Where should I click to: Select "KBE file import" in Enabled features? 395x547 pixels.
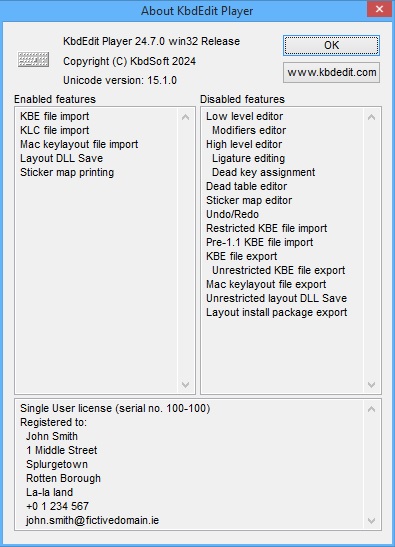click(x=54, y=116)
